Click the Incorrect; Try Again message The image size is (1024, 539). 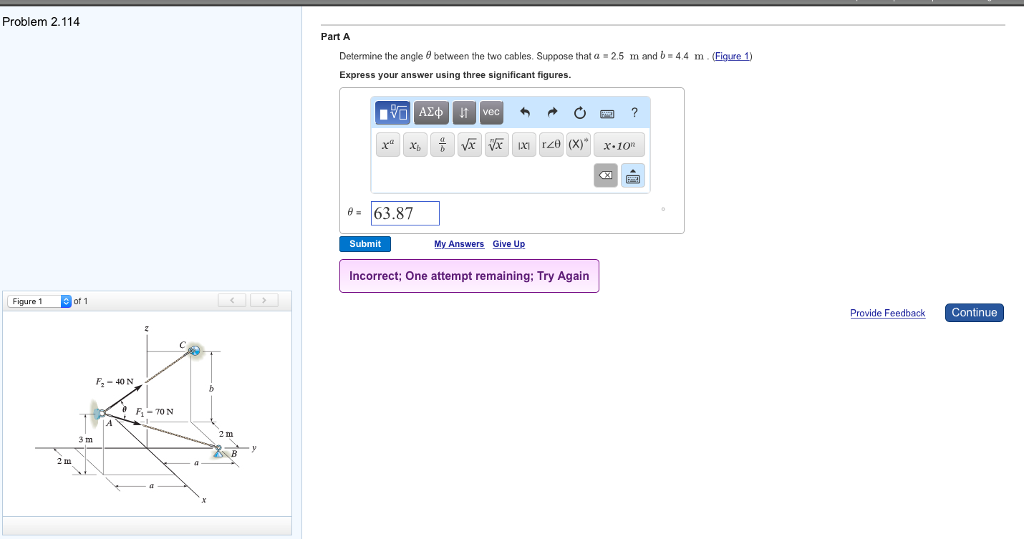point(469,276)
